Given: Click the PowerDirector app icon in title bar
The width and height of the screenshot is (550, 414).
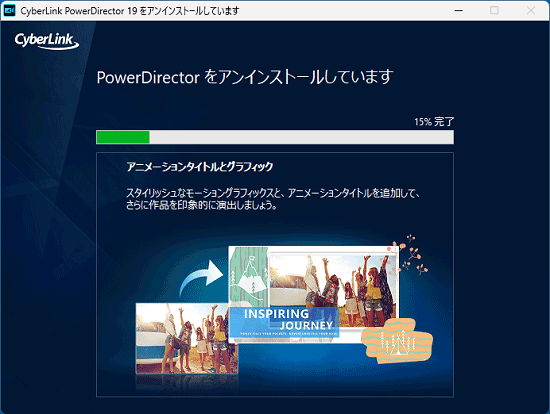Looking at the screenshot, I should (x=9, y=11).
